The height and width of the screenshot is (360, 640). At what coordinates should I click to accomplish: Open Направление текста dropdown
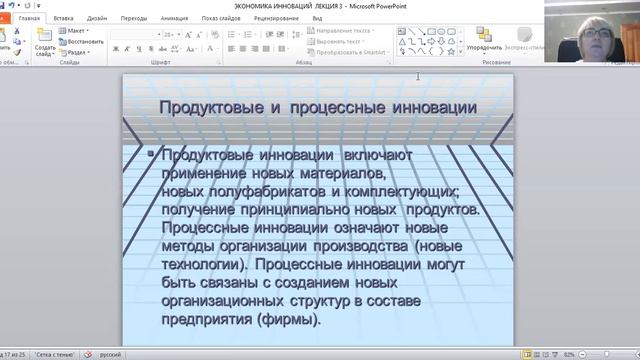[x=340, y=31]
